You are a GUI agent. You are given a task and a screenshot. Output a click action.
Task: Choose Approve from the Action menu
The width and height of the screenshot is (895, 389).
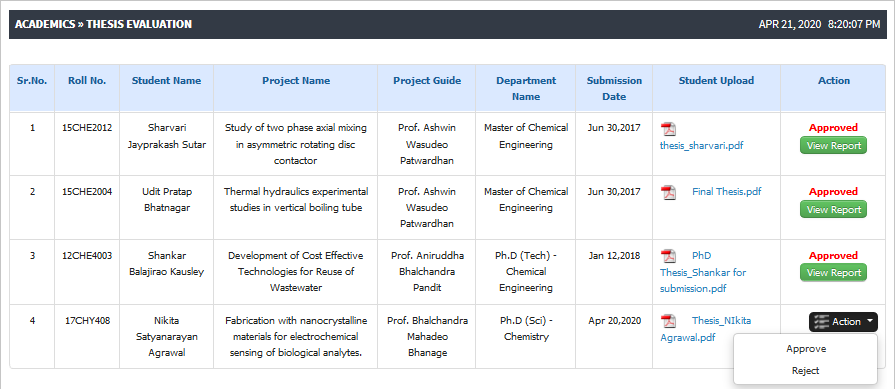pos(805,349)
